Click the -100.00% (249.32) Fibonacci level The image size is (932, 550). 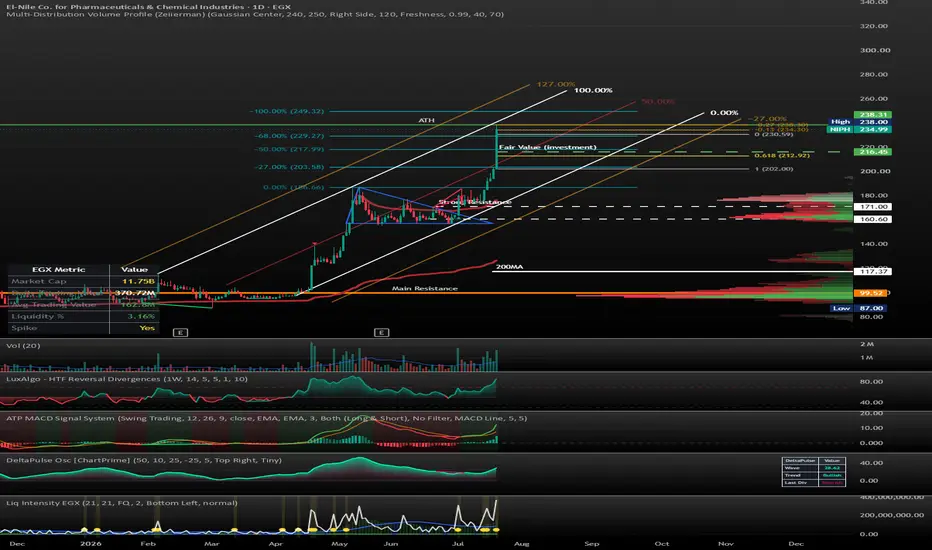tap(287, 111)
